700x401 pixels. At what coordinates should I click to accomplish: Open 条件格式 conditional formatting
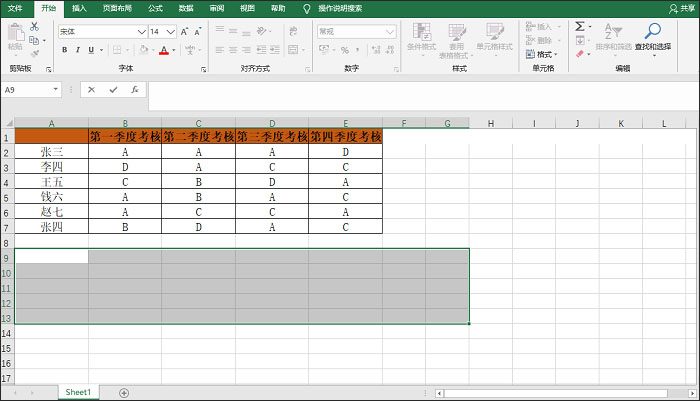click(421, 40)
